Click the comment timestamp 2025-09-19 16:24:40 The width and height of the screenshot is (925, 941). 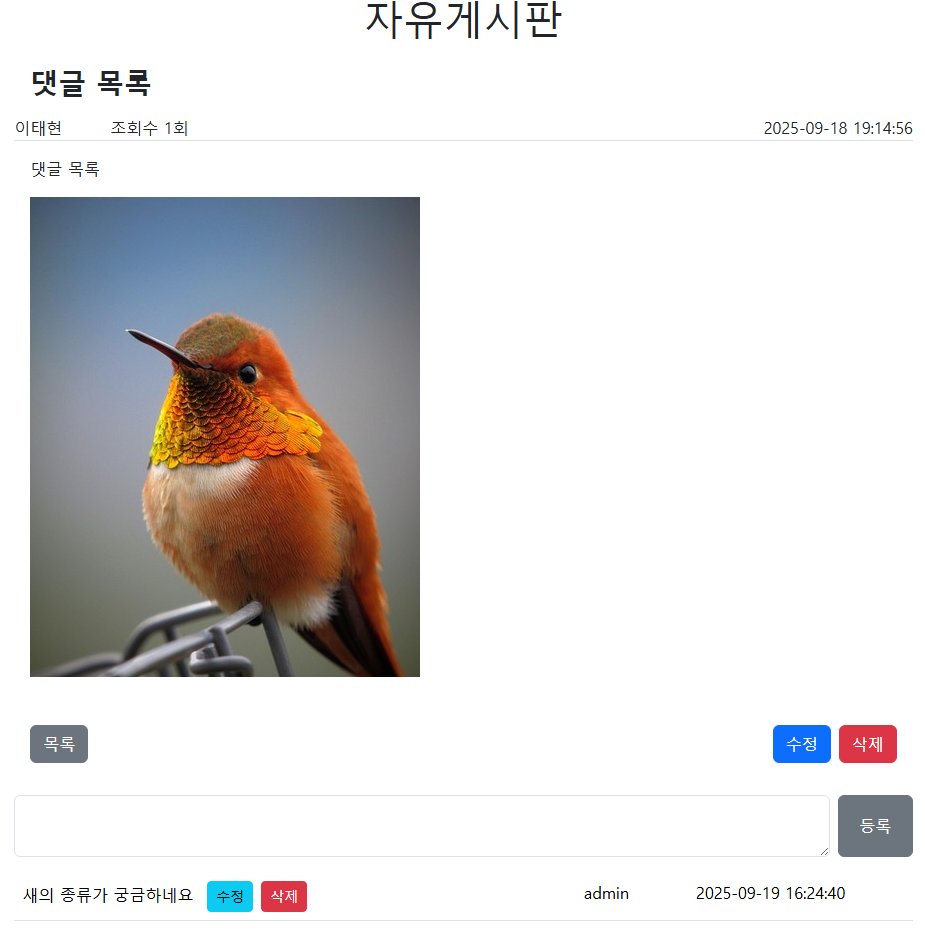[x=770, y=894]
